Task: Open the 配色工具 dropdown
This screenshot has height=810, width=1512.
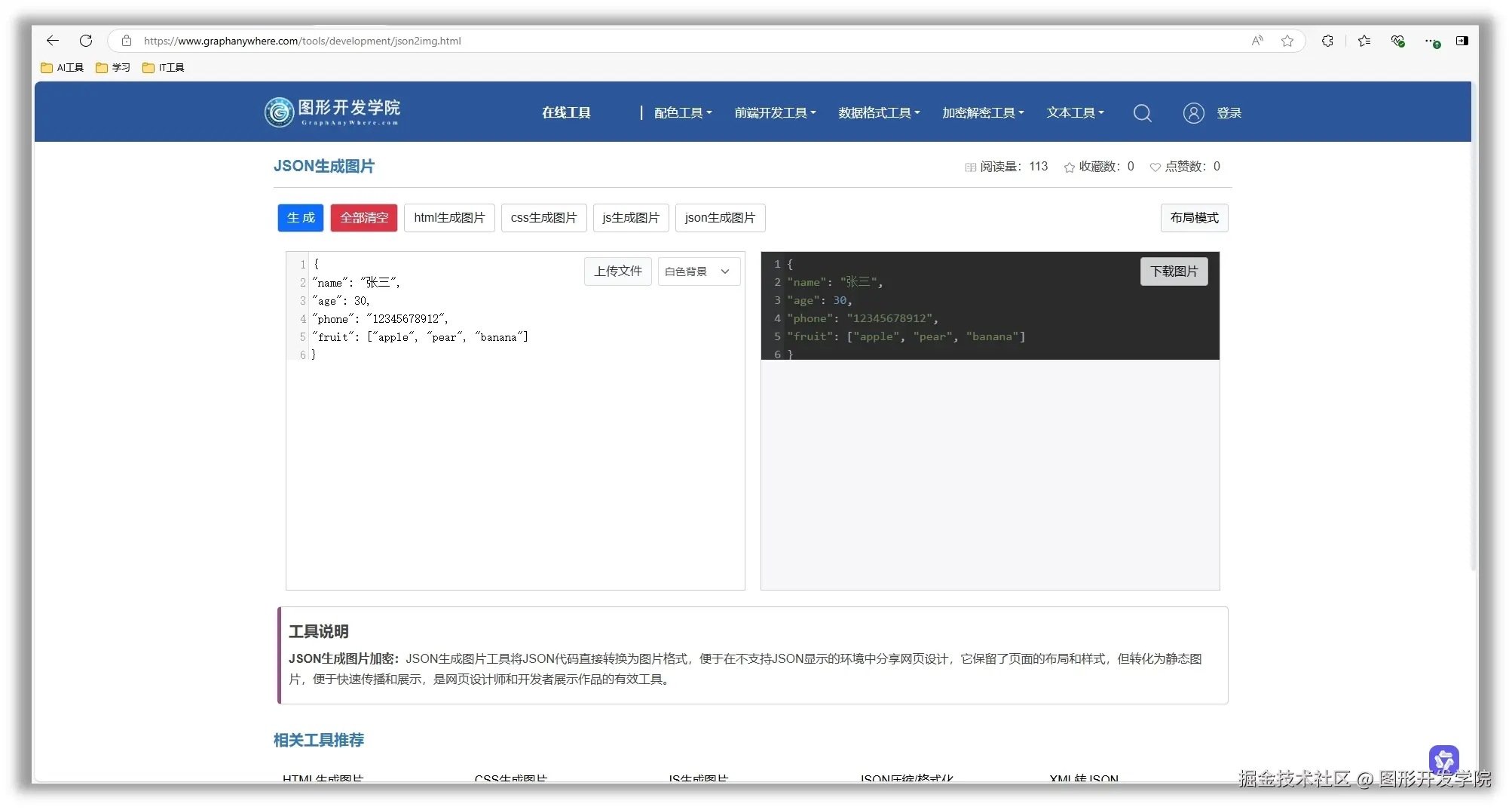Action: [681, 112]
